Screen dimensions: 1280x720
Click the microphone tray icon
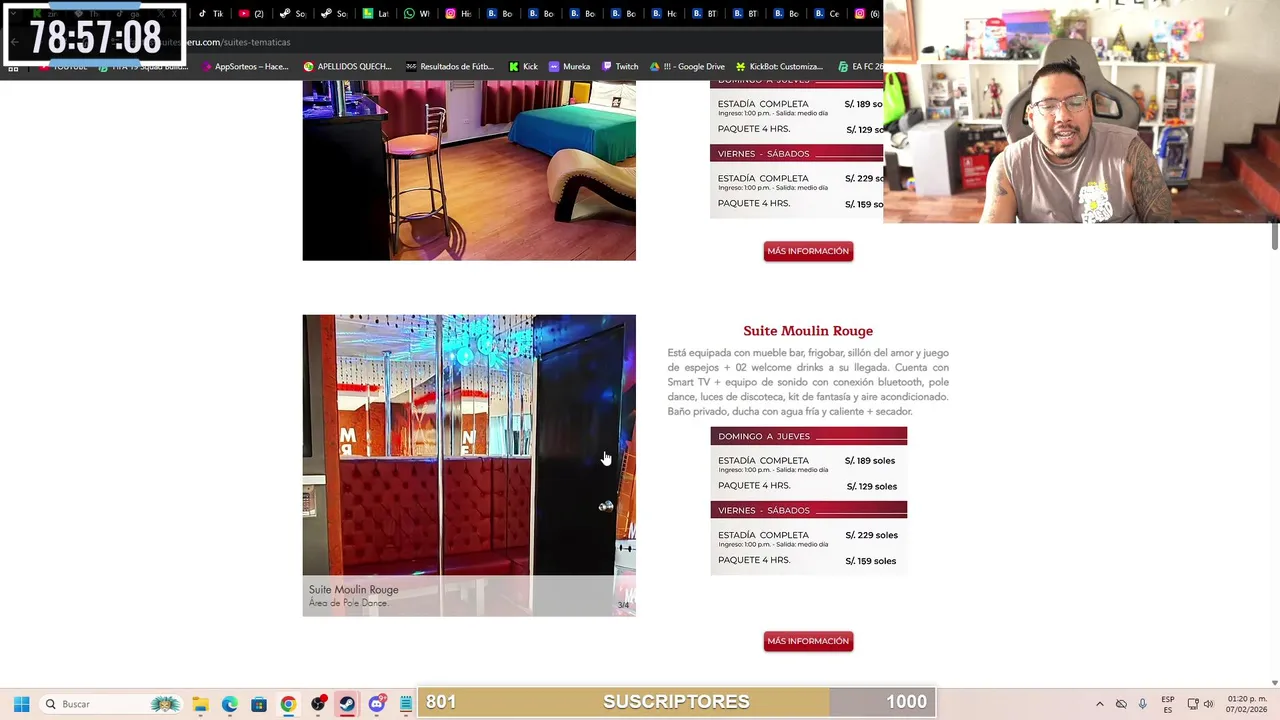coord(1142,704)
